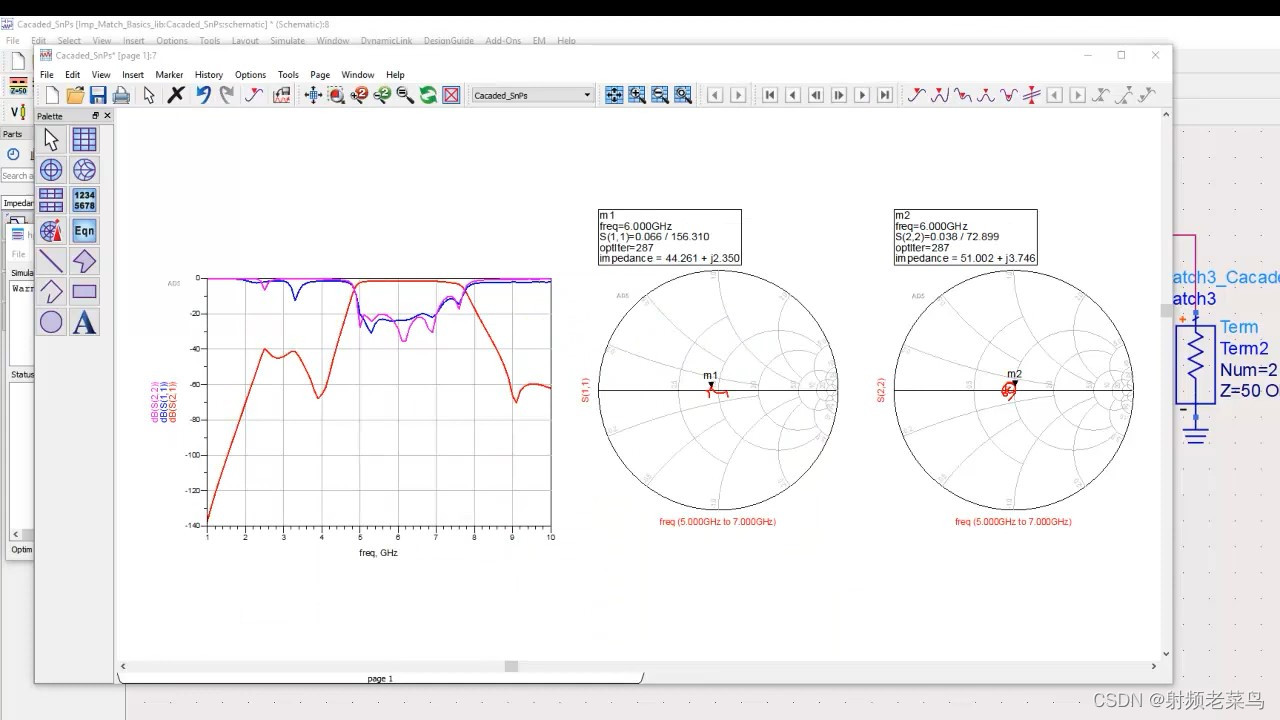Image resolution: width=1280 pixels, height=720 pixels.
Task: Click the right arrow of horizontal scrollbar
Action: (1153, 666)
